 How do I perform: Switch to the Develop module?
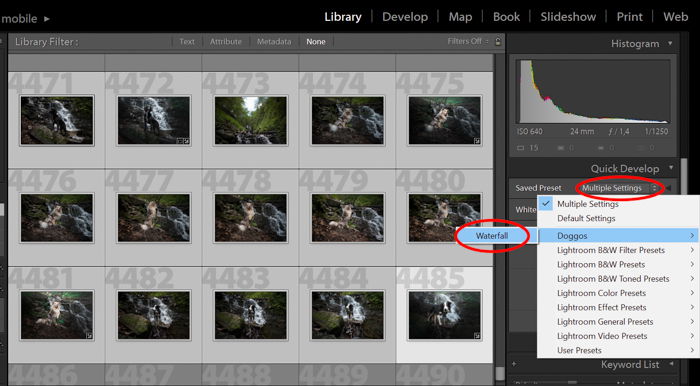pyautogui.click(x=405, y=17)
